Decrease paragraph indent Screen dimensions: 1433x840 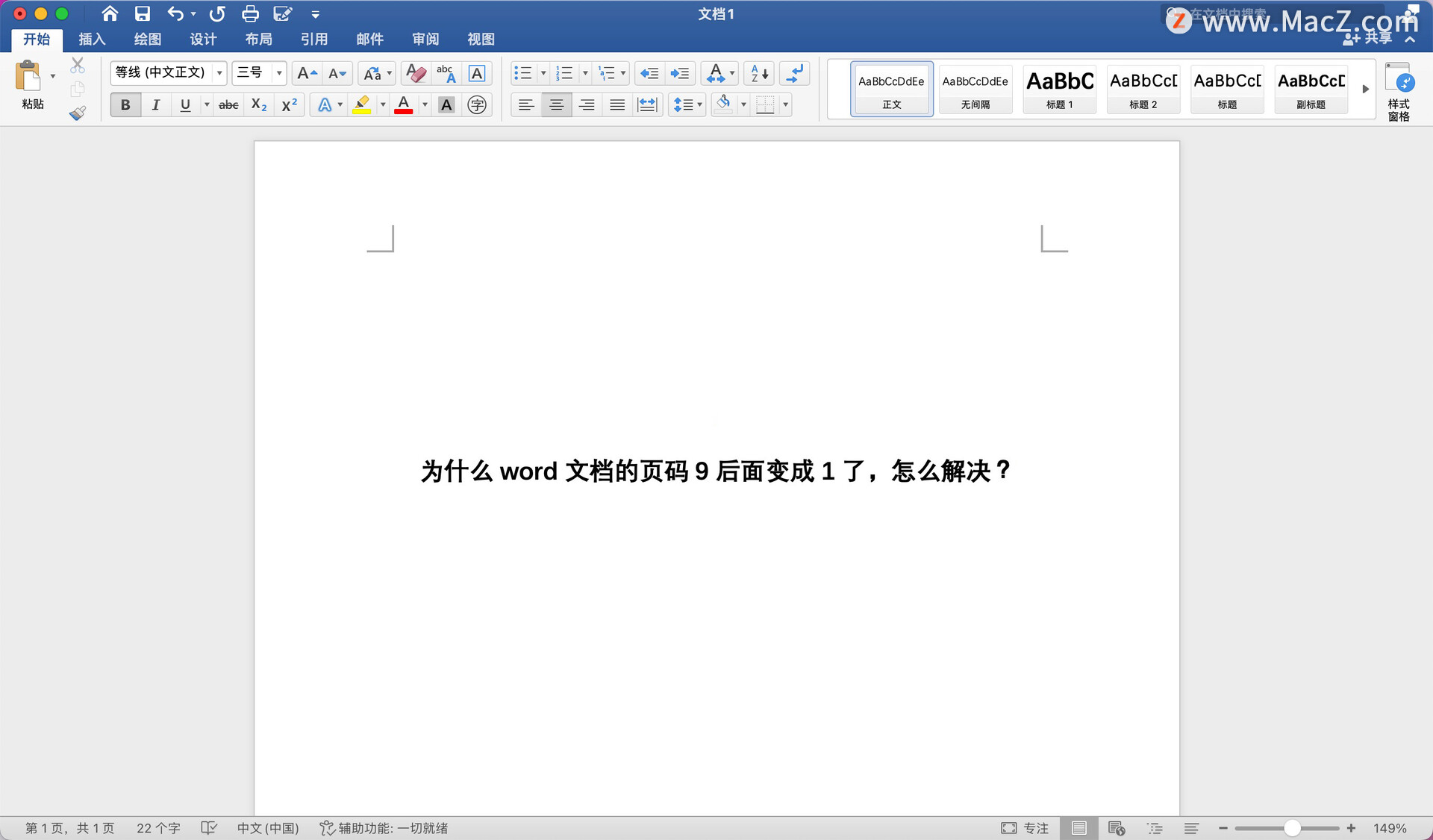click(x=649, y=73)
